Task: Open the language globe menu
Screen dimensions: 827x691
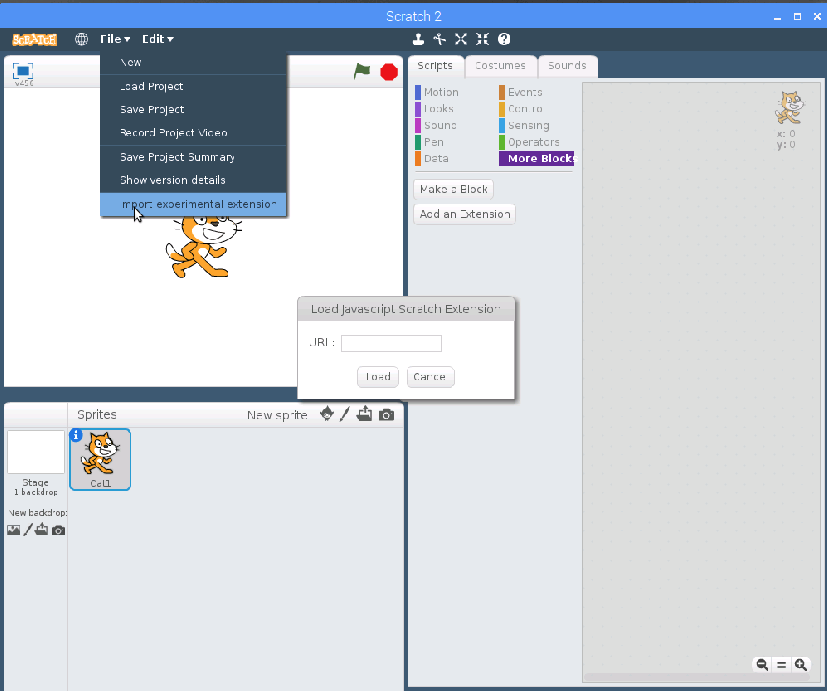Action: pyautogui.click(x=81, y=39)
